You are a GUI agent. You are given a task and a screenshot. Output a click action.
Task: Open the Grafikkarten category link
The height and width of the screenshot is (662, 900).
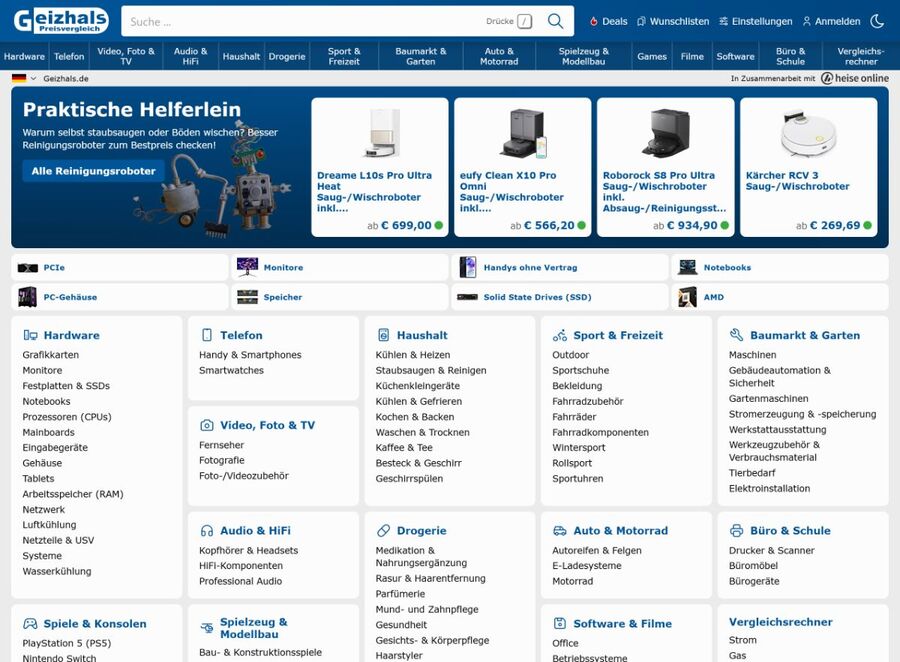click(51, 355)
